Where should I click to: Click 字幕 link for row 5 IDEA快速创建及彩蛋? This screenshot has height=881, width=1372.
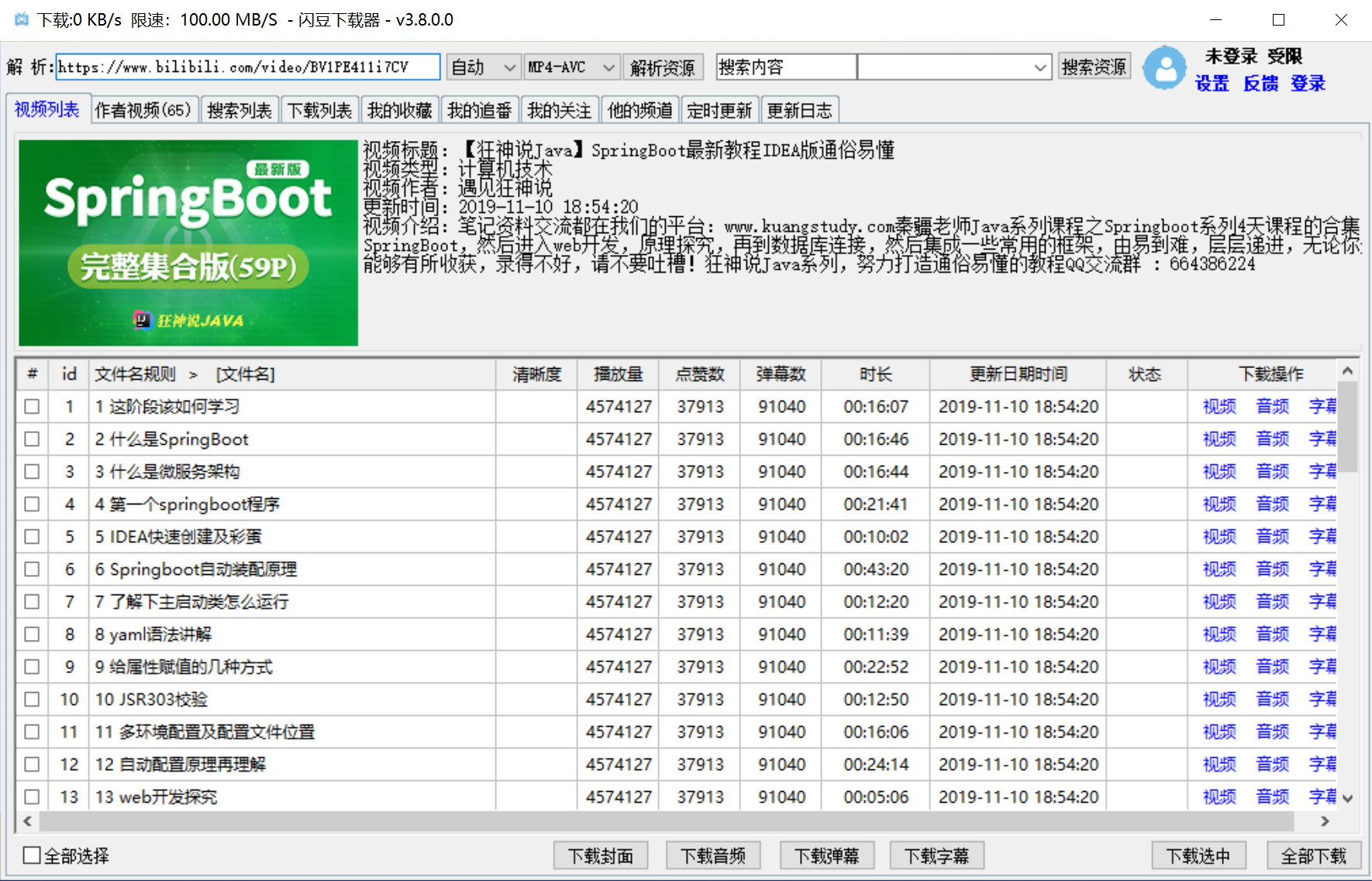tap(1322, 536)
